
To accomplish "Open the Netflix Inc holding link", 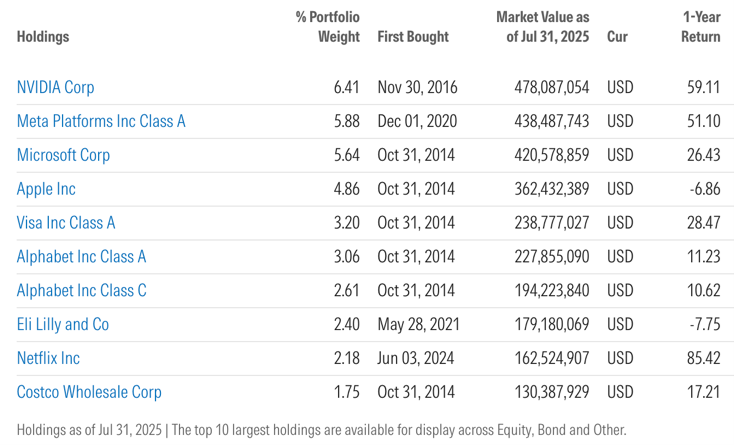I will (x=48, y=358).
